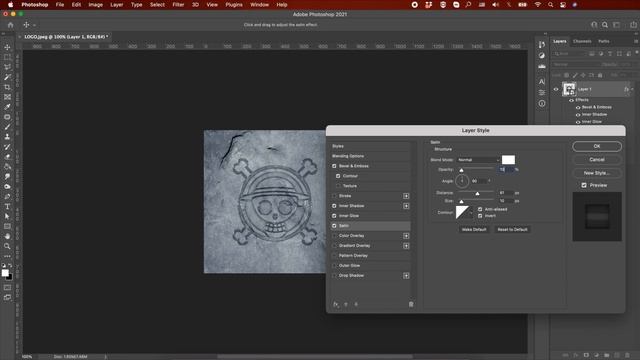Click OK in Layer Style dialog
This screenshot has height=360, width=640.
tap(597, 146)
